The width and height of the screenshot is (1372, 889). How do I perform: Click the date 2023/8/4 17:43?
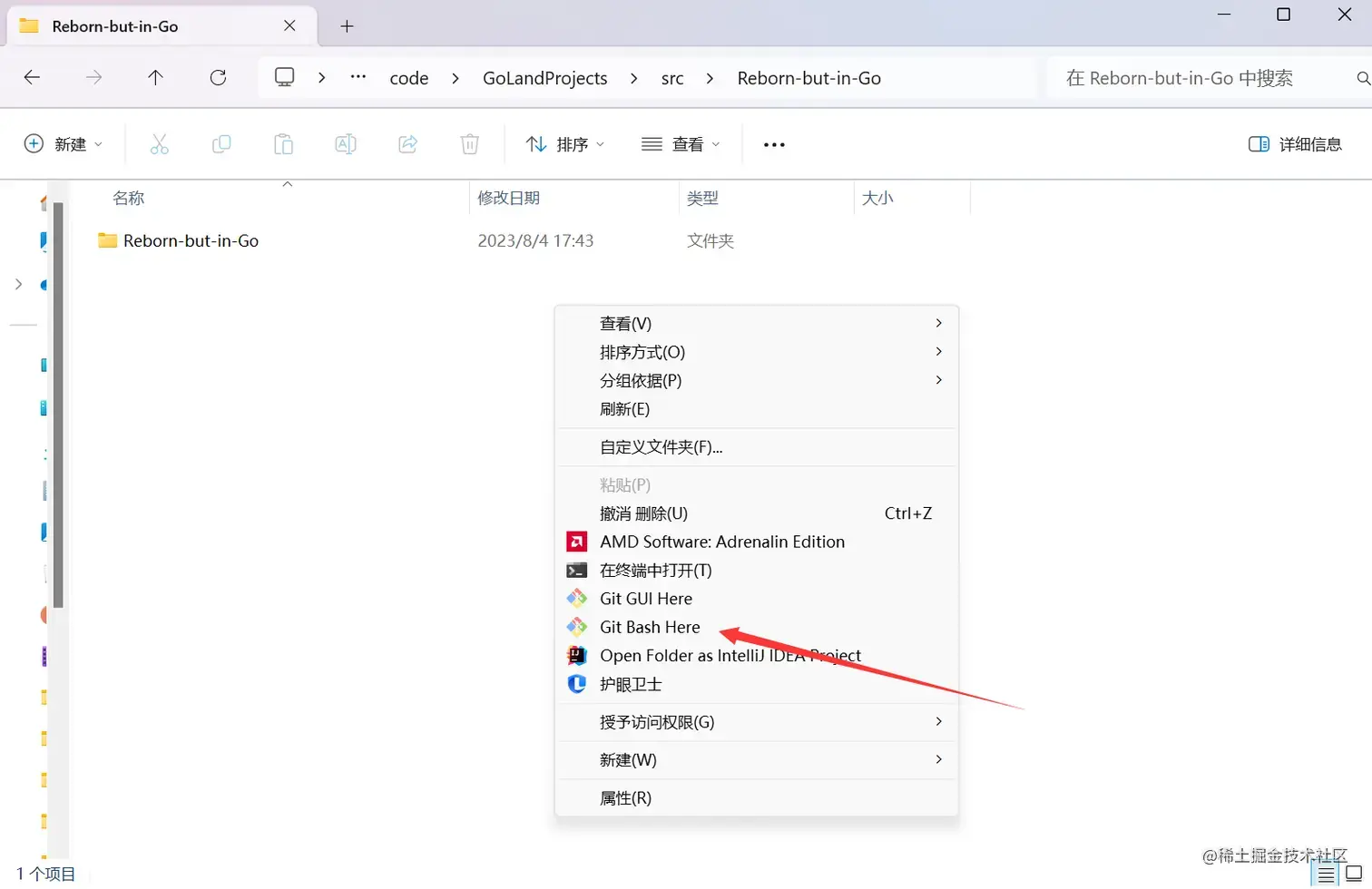click(535, 240)
